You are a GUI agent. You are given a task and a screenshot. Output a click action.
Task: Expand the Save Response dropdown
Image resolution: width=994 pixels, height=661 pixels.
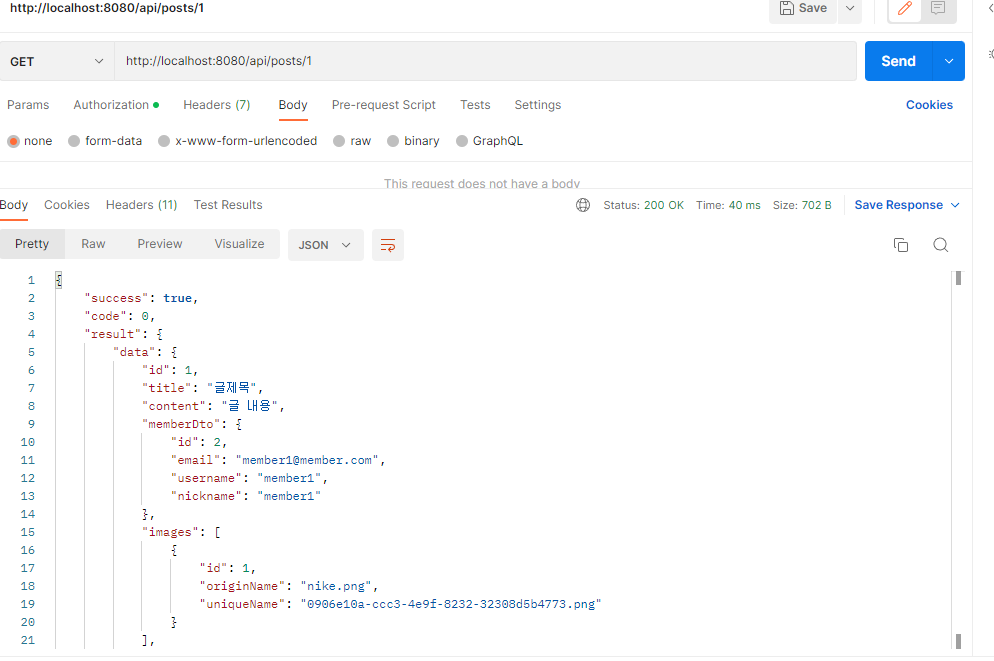pyautogui.click(x=955, y=205)
